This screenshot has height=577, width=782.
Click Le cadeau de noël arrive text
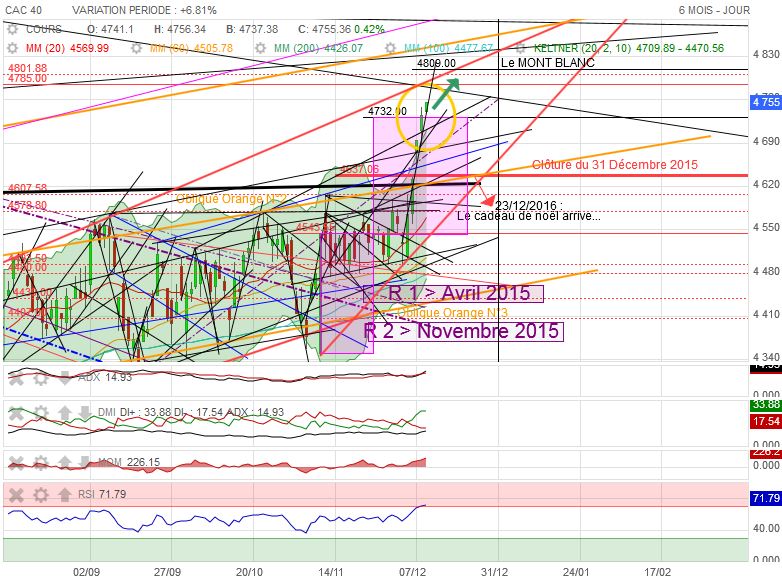click(529, 216)
